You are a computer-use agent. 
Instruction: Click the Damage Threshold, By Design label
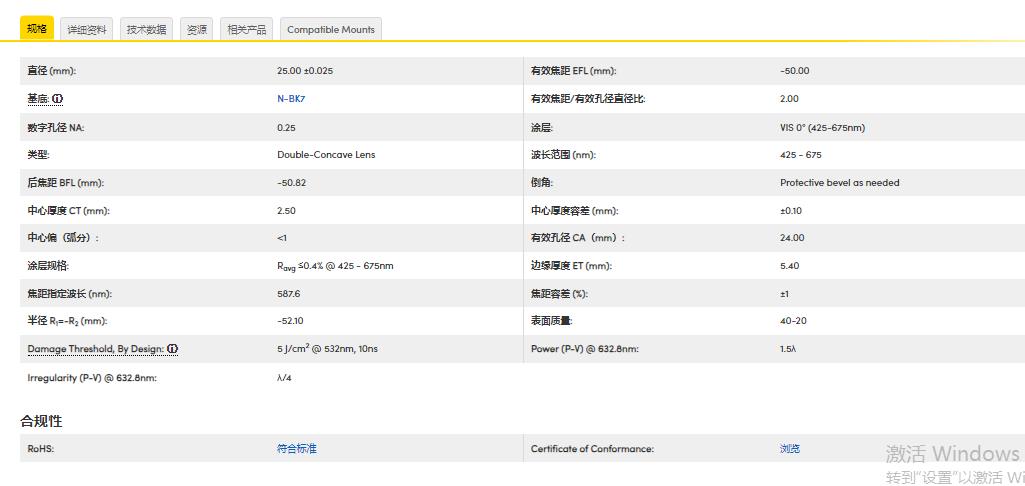(95, 349)
